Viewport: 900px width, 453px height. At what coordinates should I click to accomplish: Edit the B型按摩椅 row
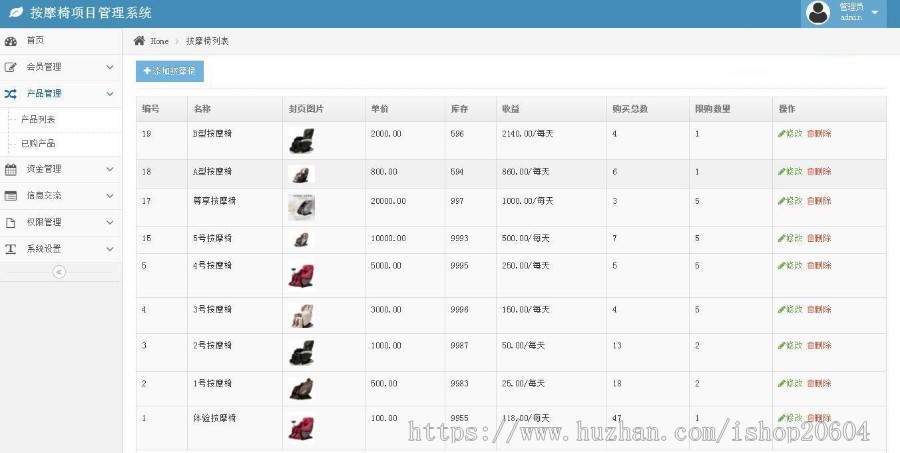(790, 133)
